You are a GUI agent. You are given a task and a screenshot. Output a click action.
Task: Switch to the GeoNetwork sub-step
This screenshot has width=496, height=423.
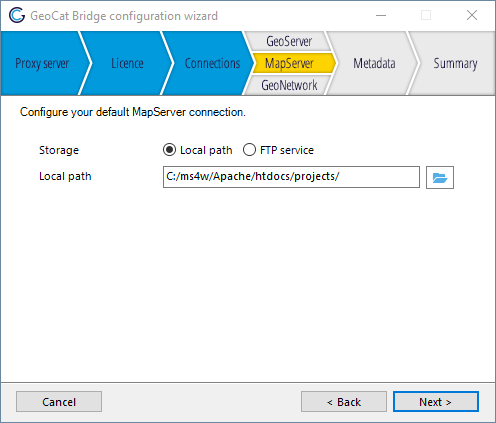tap(289, 85)
